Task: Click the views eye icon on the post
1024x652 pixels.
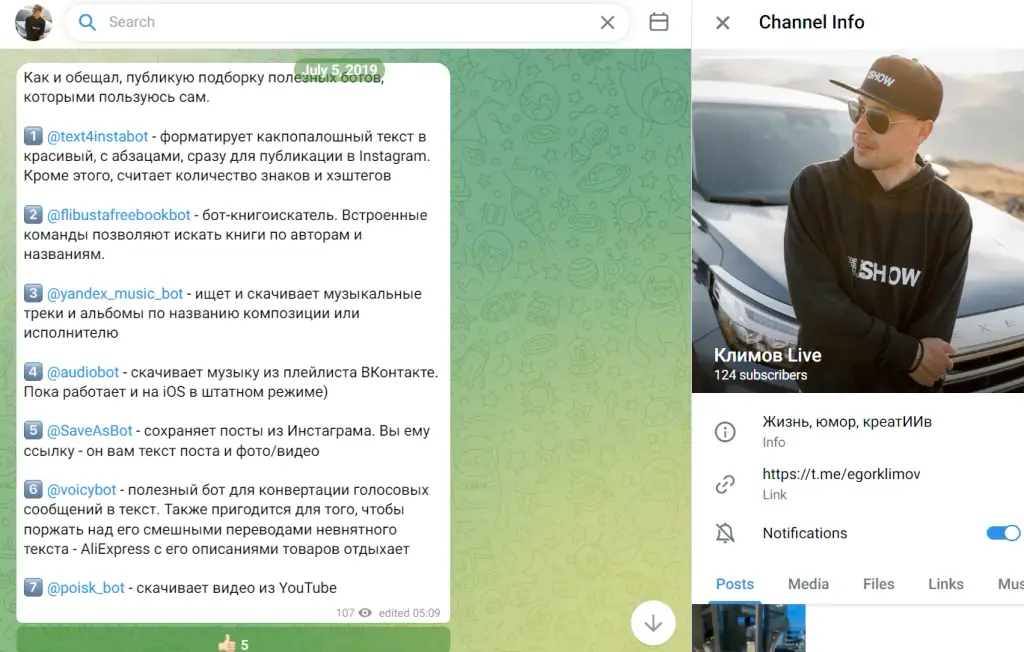Action: tap(365, 613)
